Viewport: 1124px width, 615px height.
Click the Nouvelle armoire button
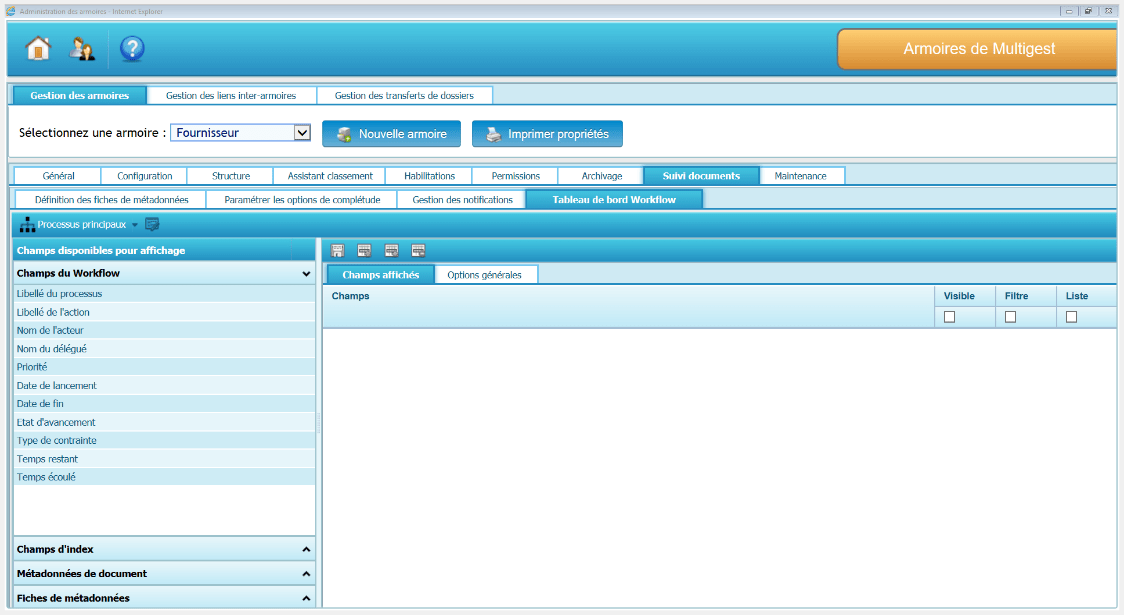[391, 133]
